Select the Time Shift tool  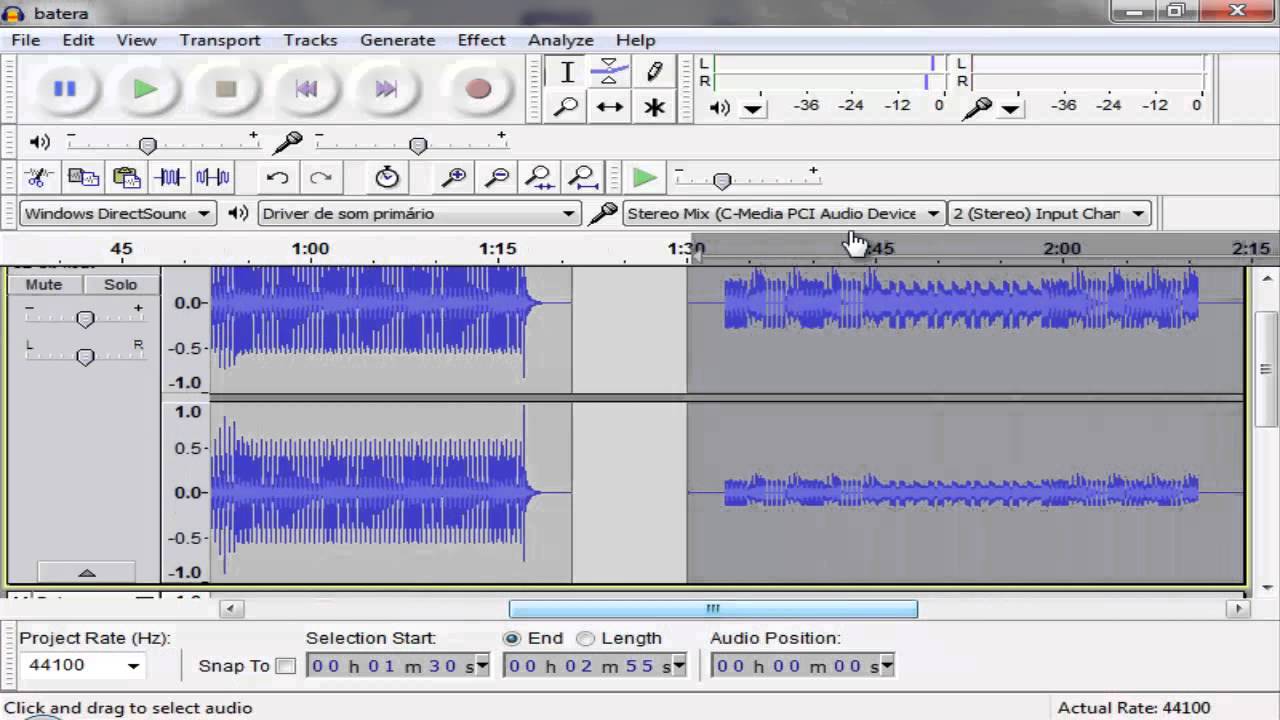click(x=609, y=107)
